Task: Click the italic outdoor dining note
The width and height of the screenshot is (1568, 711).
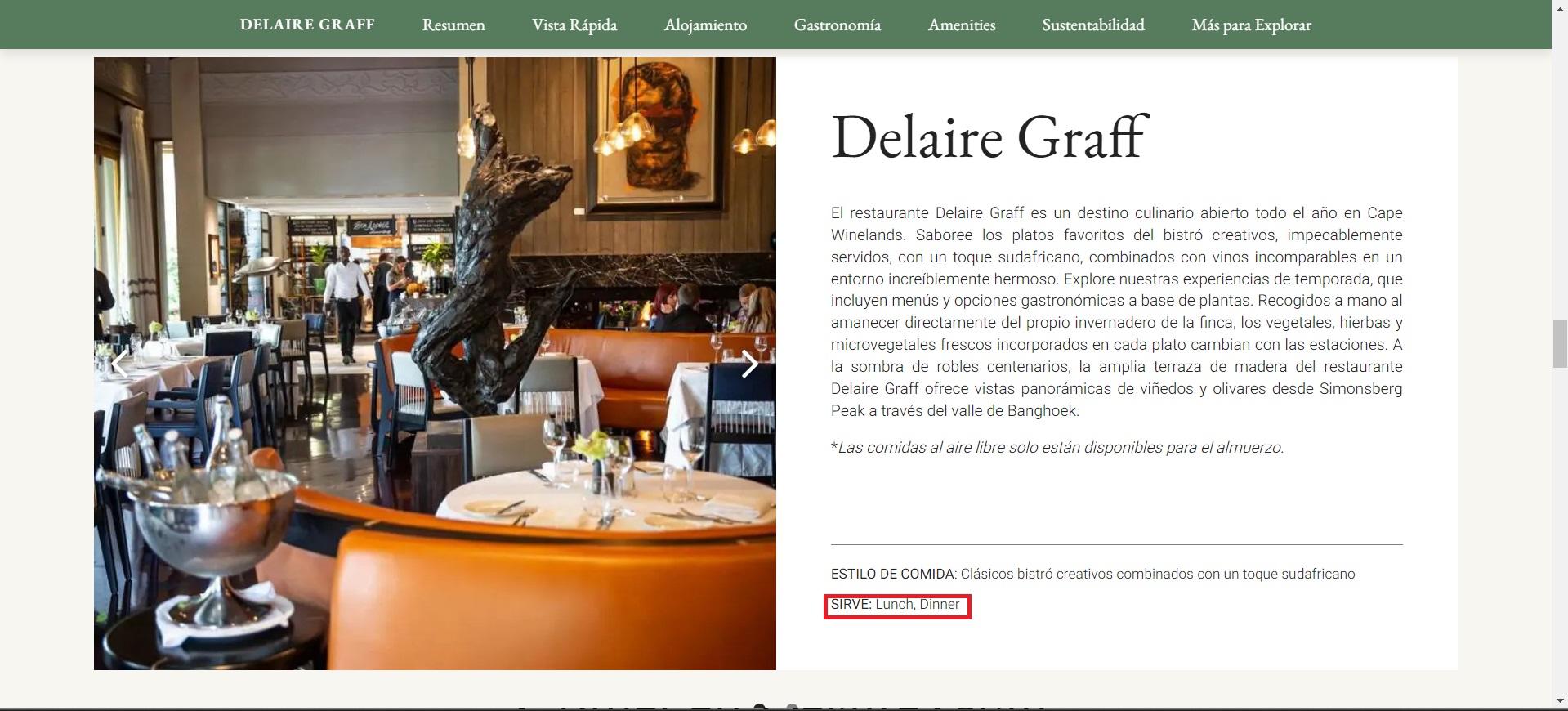Action: 1057,448
